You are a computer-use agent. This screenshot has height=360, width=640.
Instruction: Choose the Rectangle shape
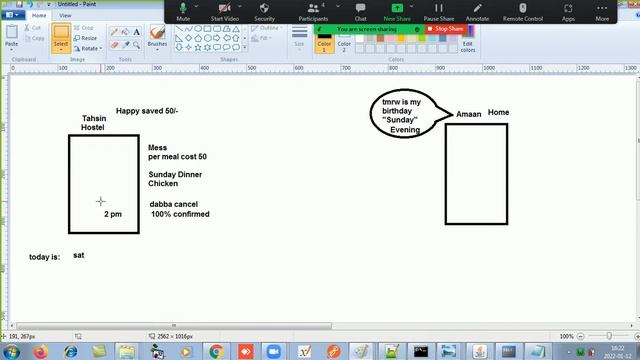(207, 29)
